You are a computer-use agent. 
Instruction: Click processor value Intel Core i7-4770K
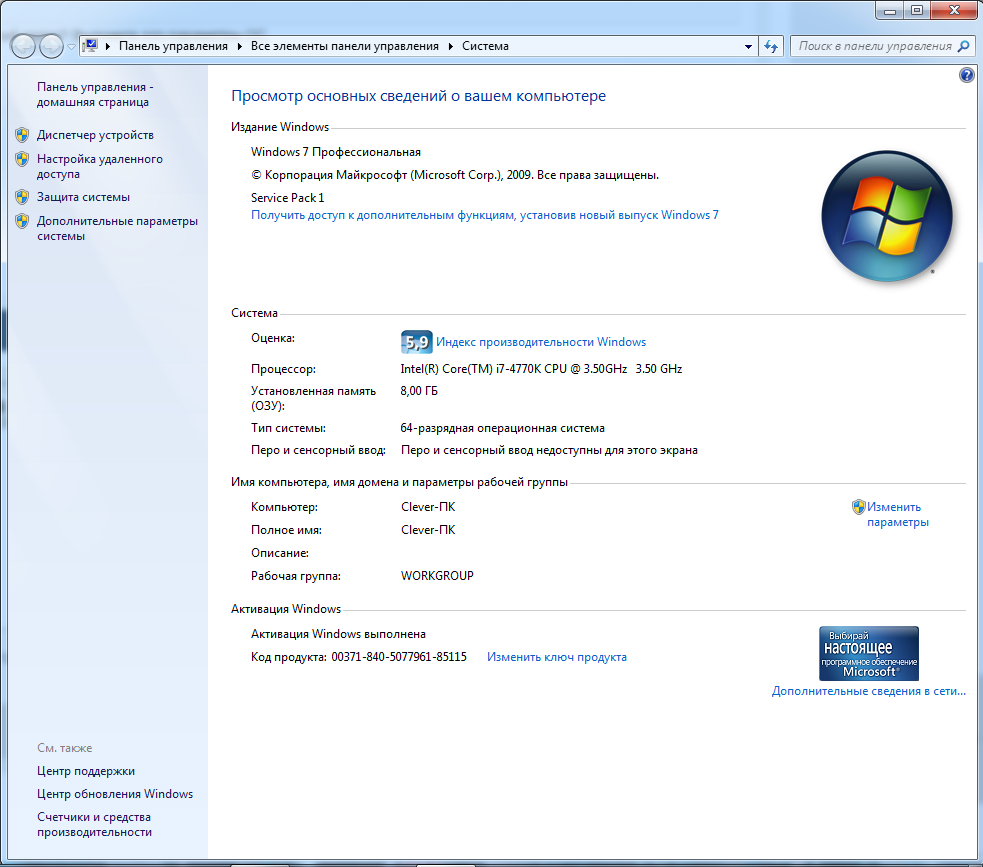(541, 369)
